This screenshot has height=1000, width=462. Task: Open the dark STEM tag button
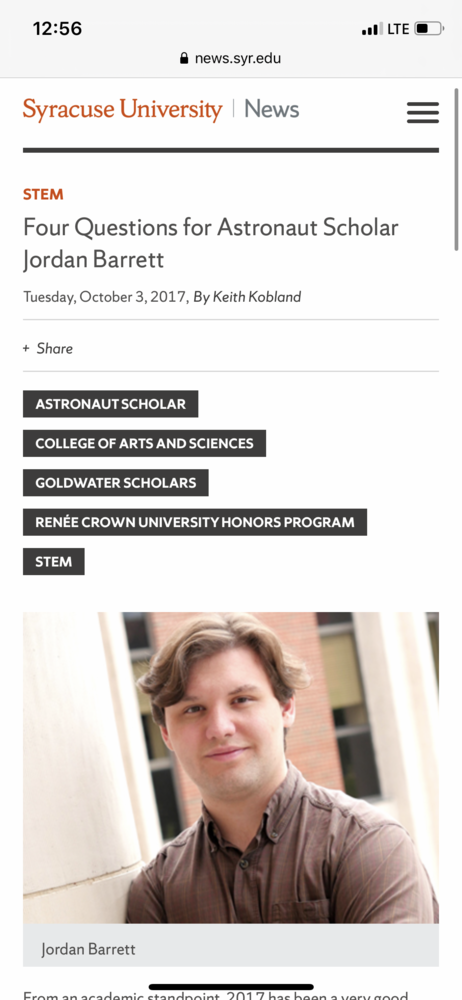click(x=54, y=562)
